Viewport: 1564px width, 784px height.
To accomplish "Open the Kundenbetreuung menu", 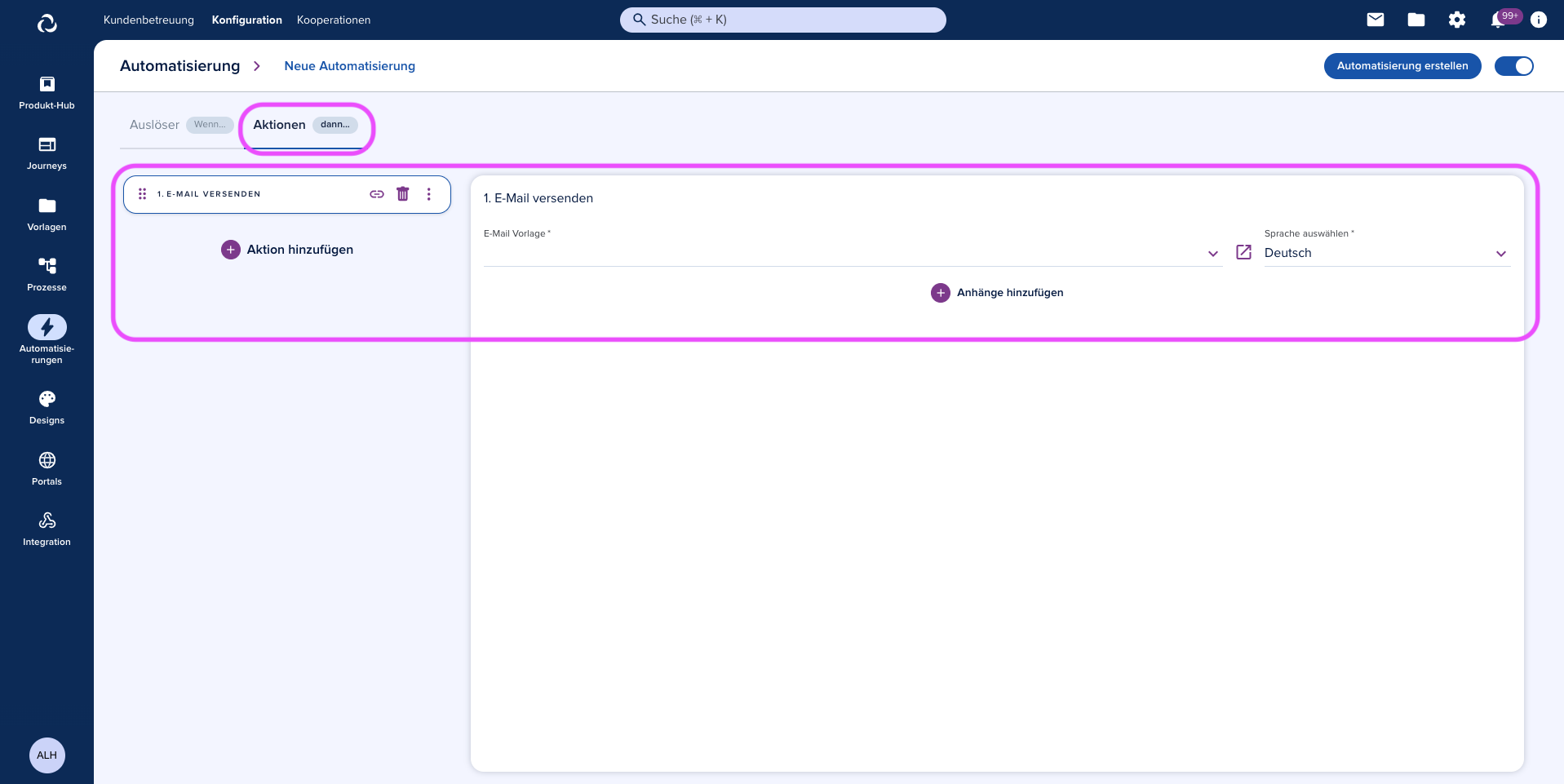I will coord(148,20).
